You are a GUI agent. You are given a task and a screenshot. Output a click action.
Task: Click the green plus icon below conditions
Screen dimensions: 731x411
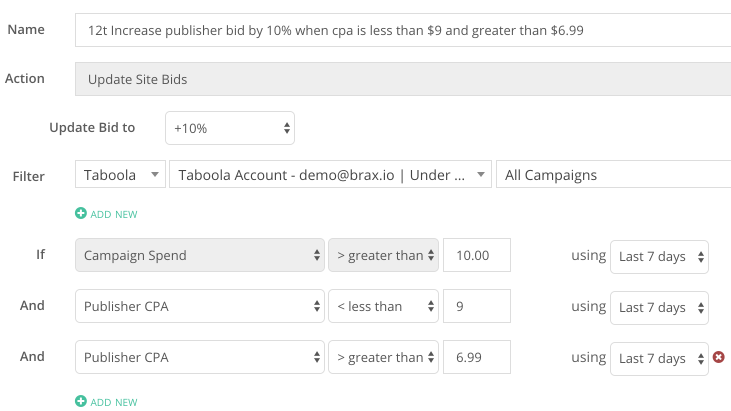81,401
